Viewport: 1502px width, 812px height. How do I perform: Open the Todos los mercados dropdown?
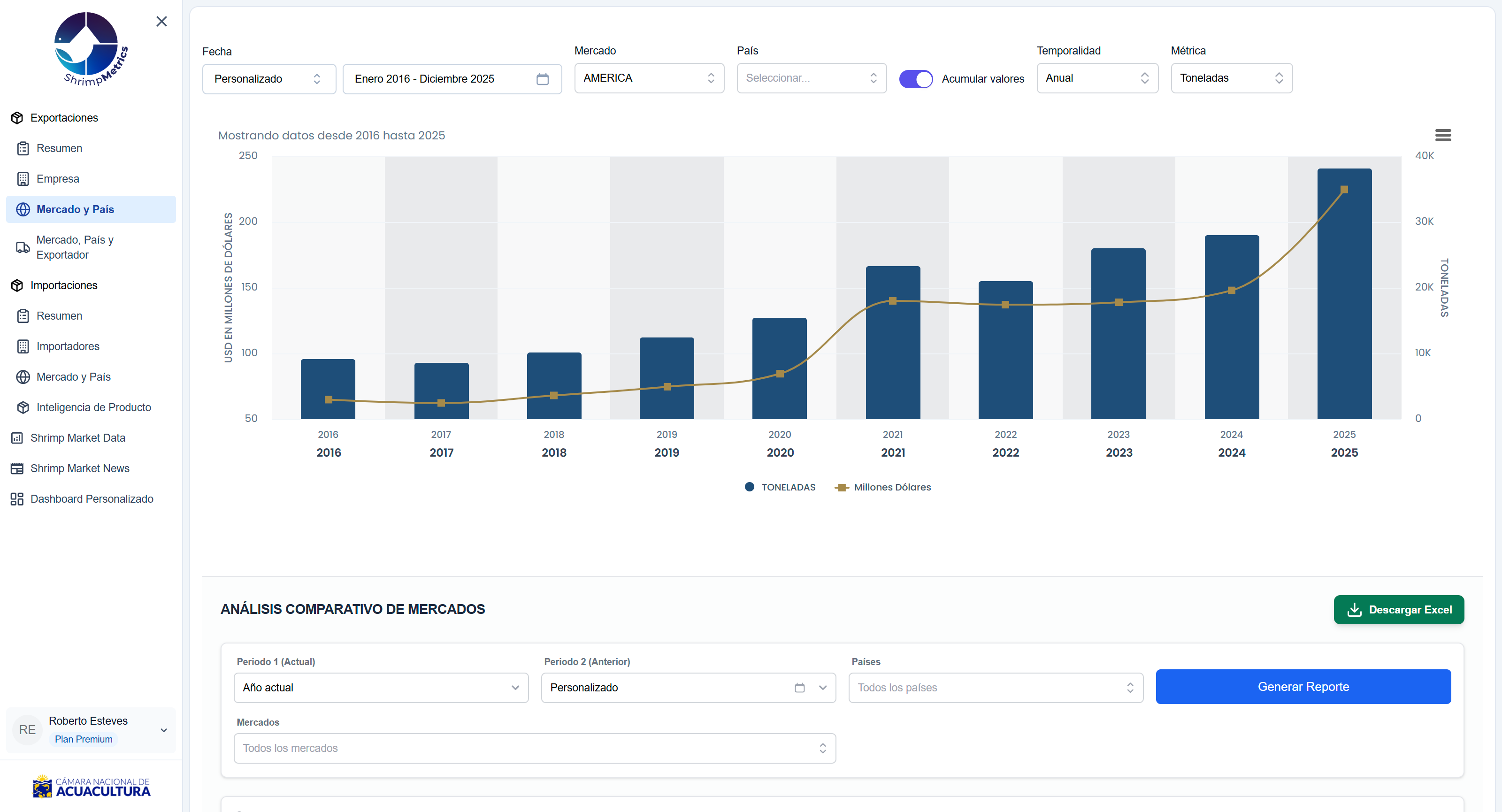[534, 748]
